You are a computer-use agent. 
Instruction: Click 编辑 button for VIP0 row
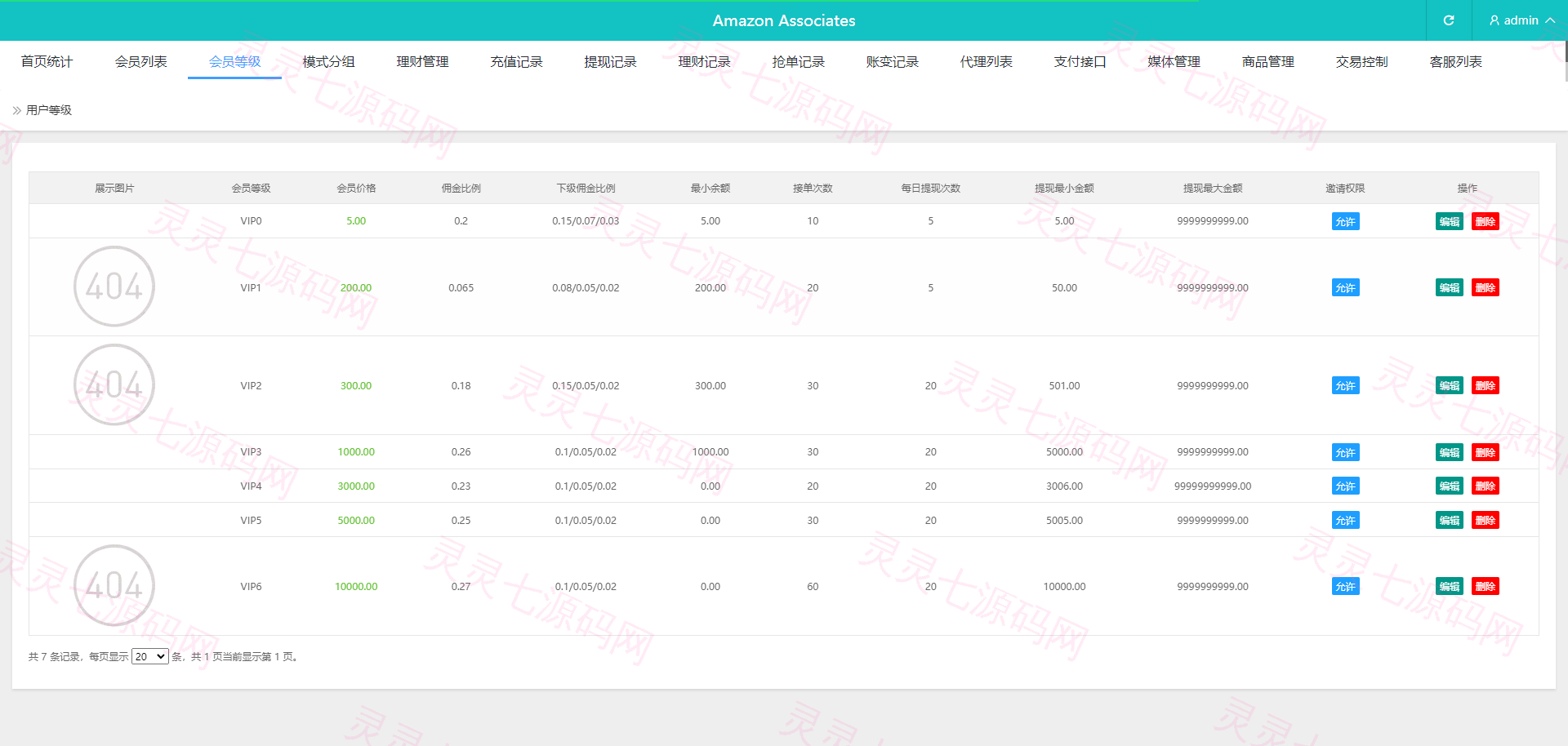click(x=1450, y=221)
